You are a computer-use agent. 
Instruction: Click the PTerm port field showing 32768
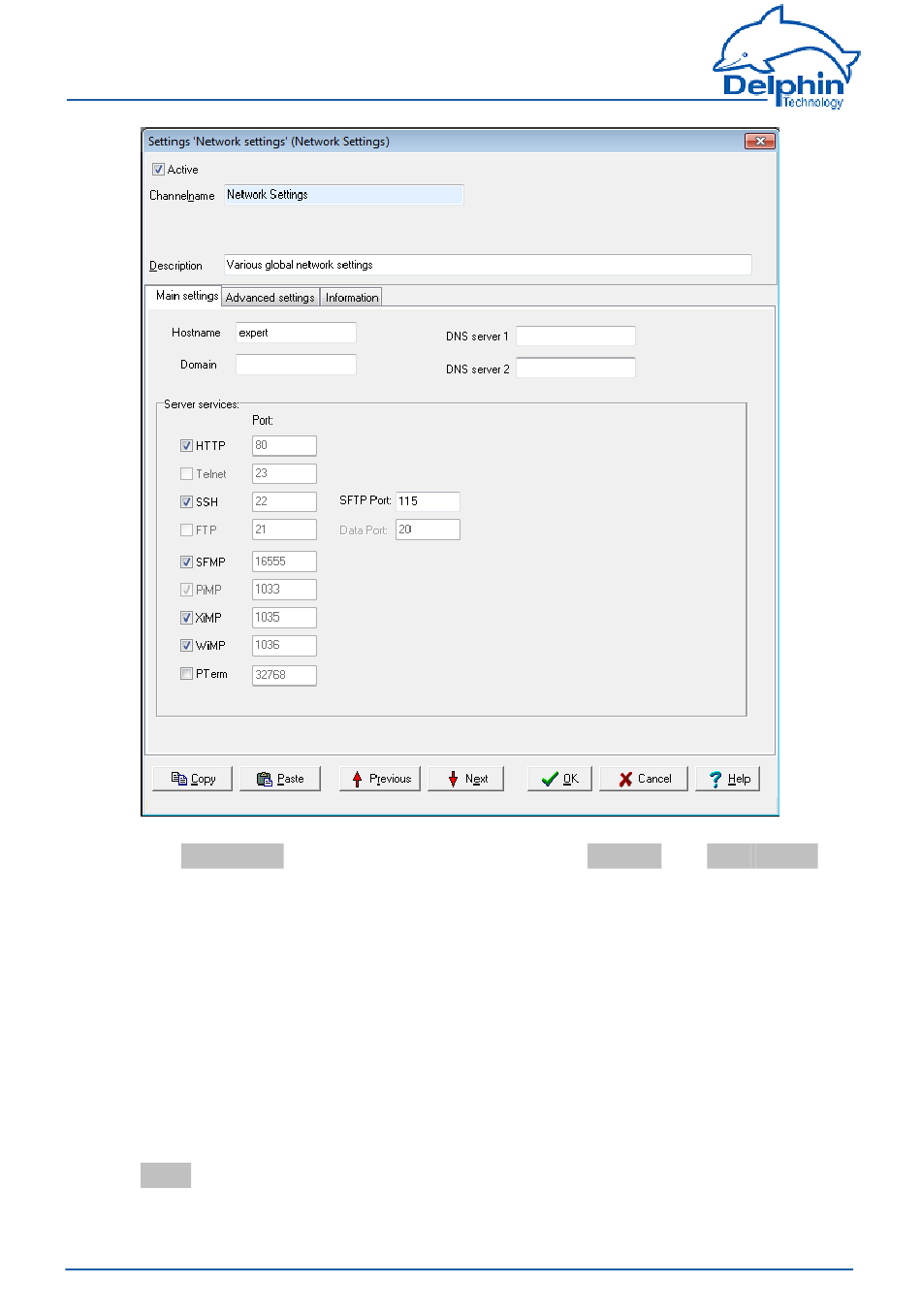284,675
